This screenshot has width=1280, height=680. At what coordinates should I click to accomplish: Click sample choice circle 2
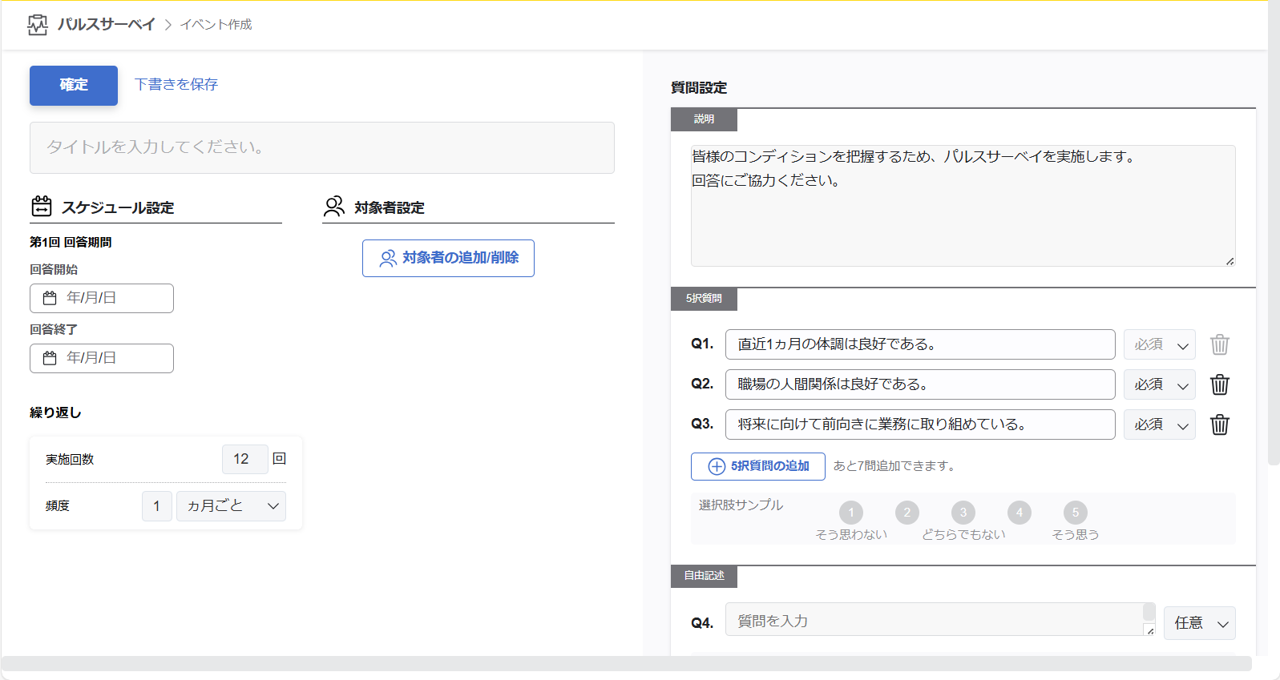(x=907, y=513)
